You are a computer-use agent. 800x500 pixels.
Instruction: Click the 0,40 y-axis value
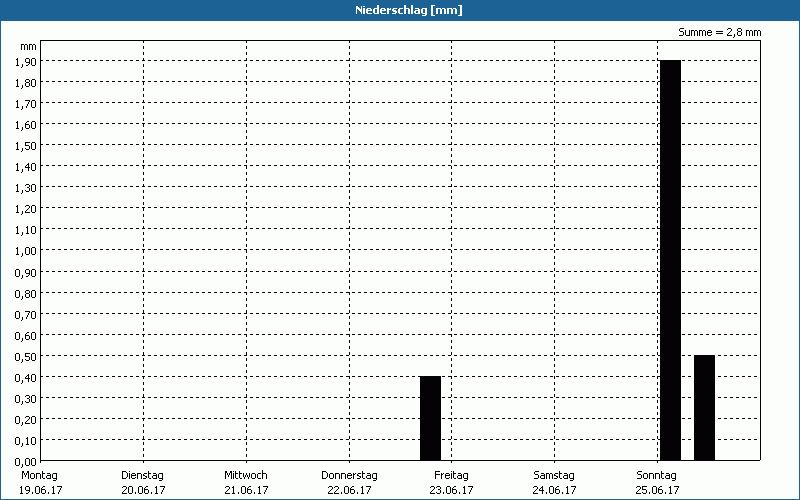tap(26, 377)
